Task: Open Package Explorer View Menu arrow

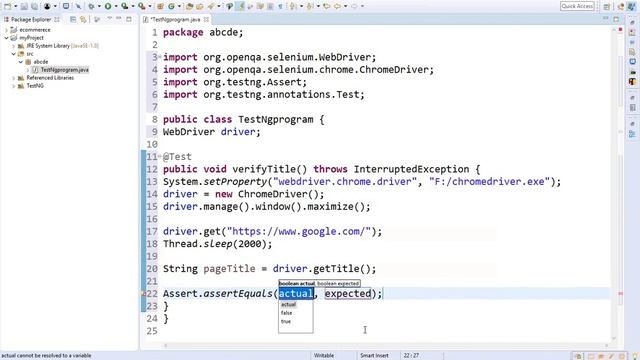Action: click(109, 19)
